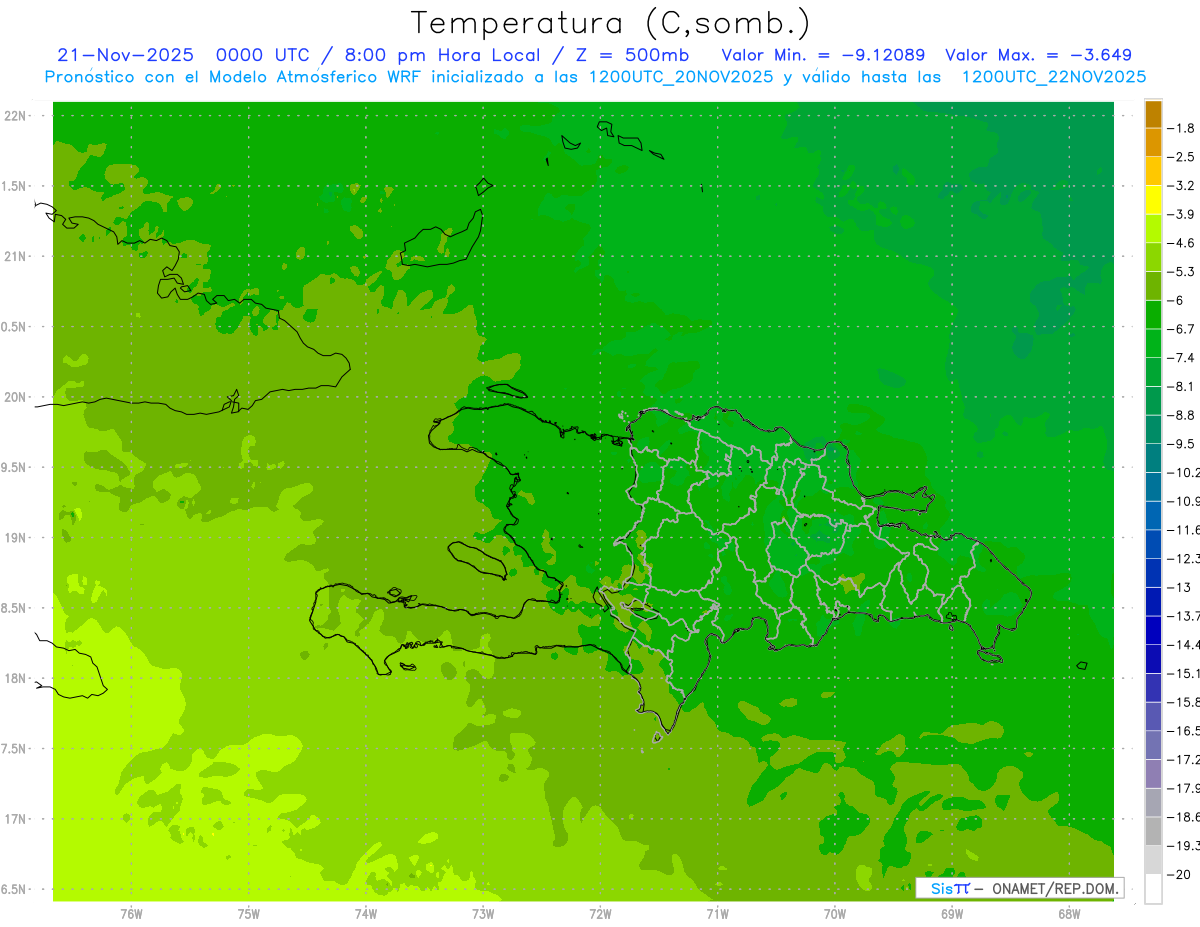
Task: Click the '20N' latitude label
Action: [x=16, y=397]
